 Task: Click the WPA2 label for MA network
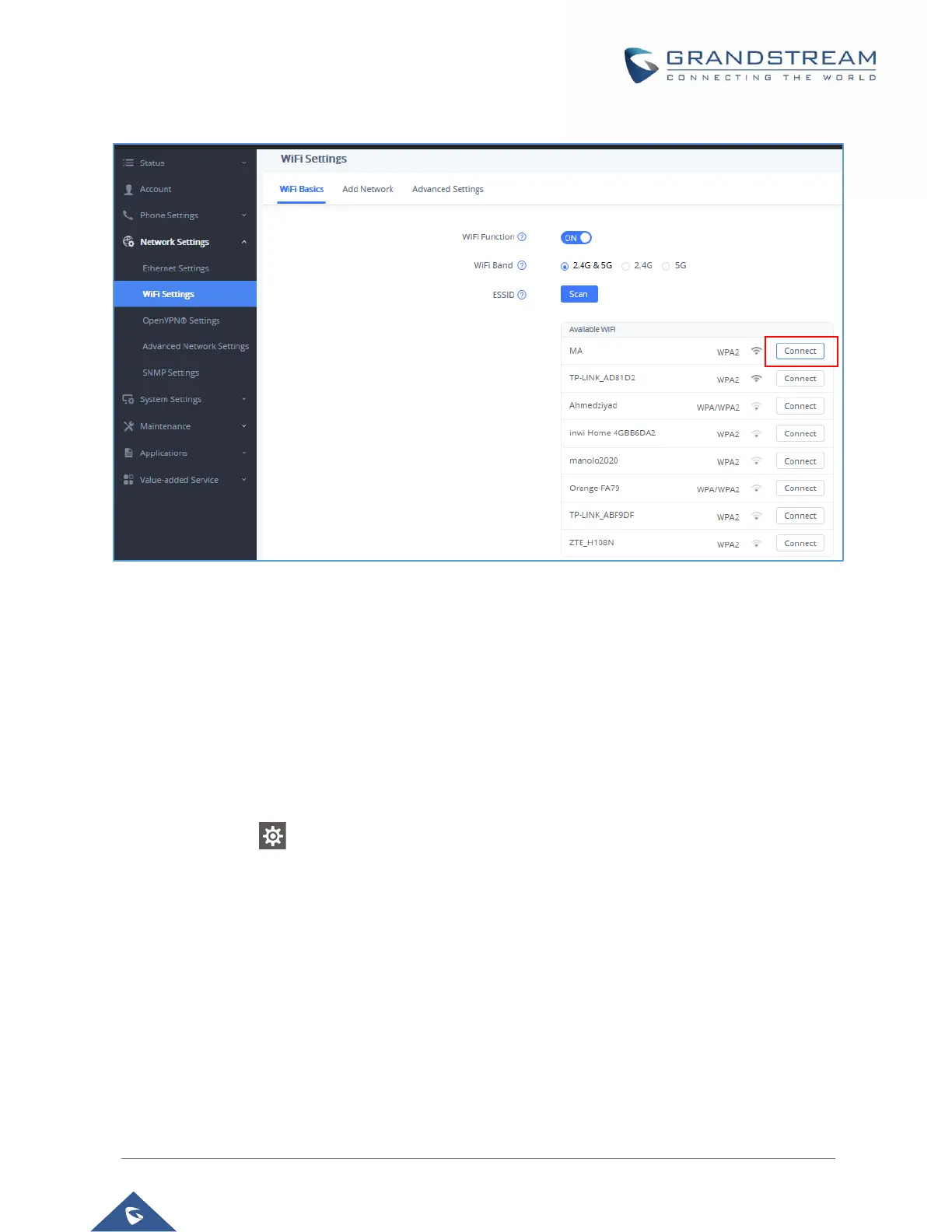tap(728, 352)
